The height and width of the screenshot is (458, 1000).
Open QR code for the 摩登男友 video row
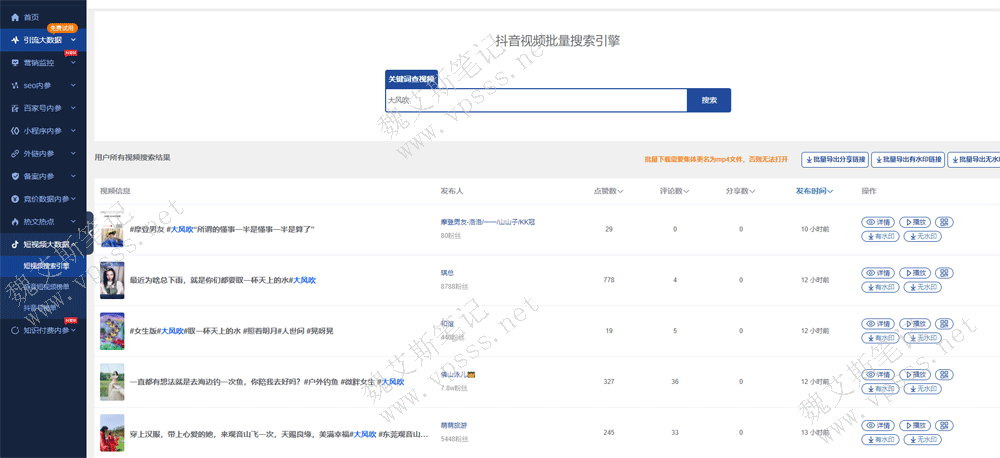946,222
